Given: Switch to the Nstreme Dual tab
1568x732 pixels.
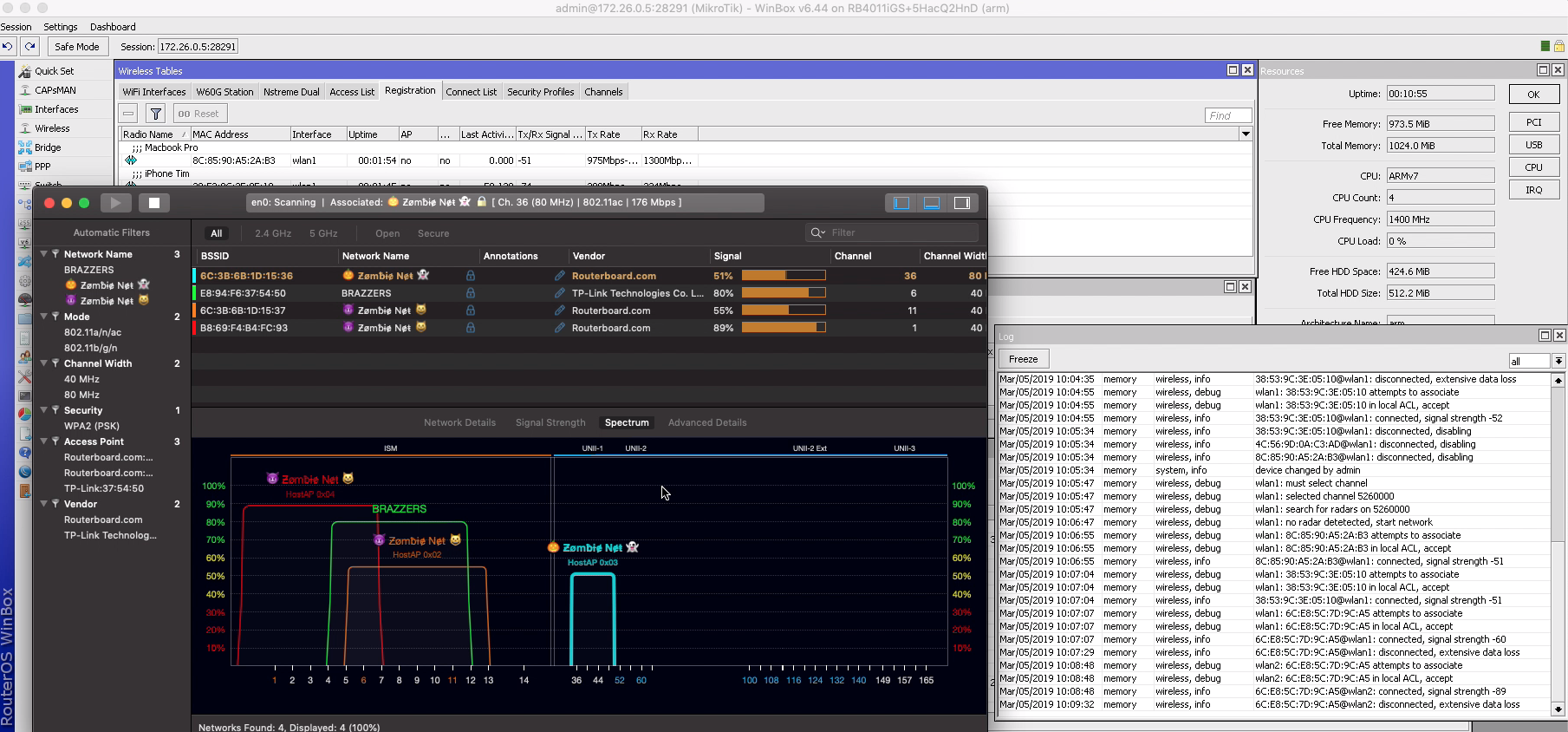Looking at the screenshot, I should click(291, 92).
